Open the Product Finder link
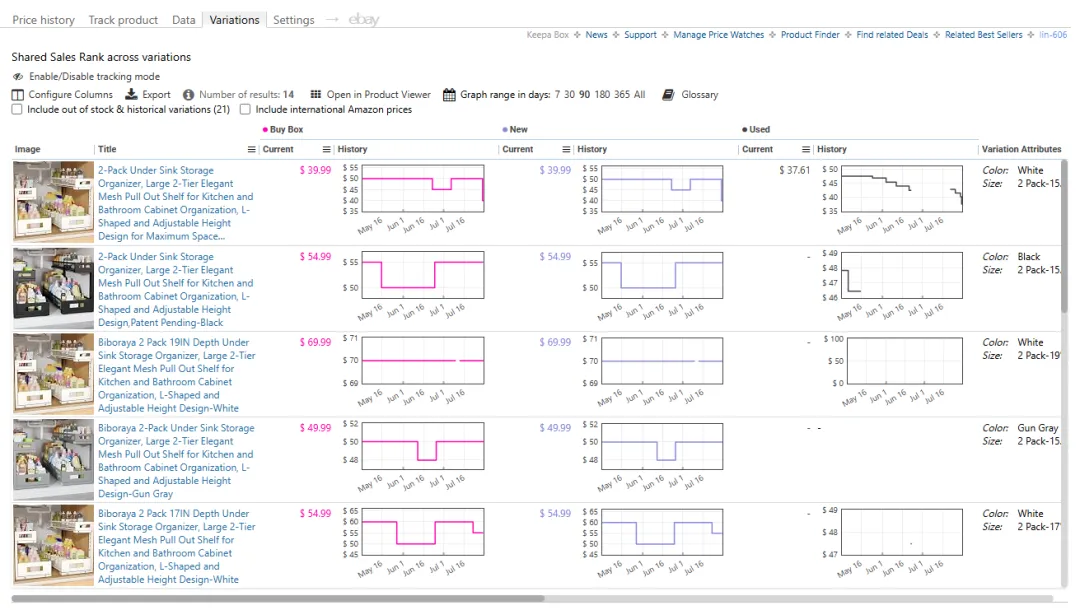1080x610 pixels. click(810, 35)
